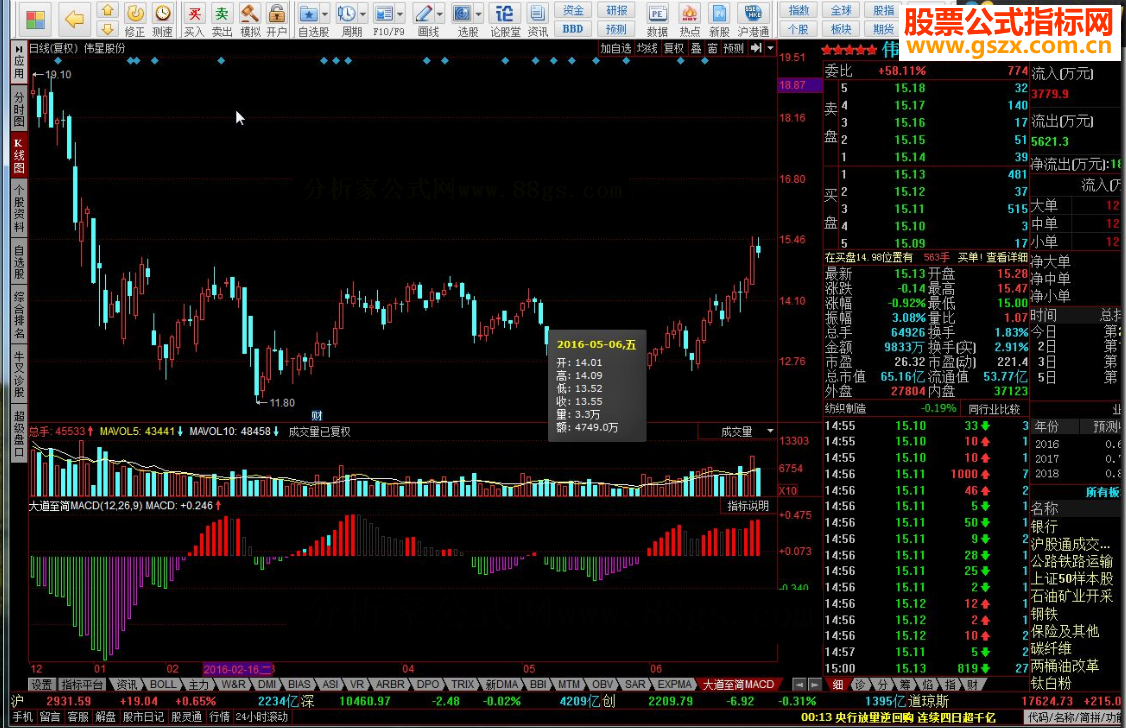The image size is (1126, 728).
Task: Click the 沪港通 Shanghai-HK connect icon
Action: [753, 20]
